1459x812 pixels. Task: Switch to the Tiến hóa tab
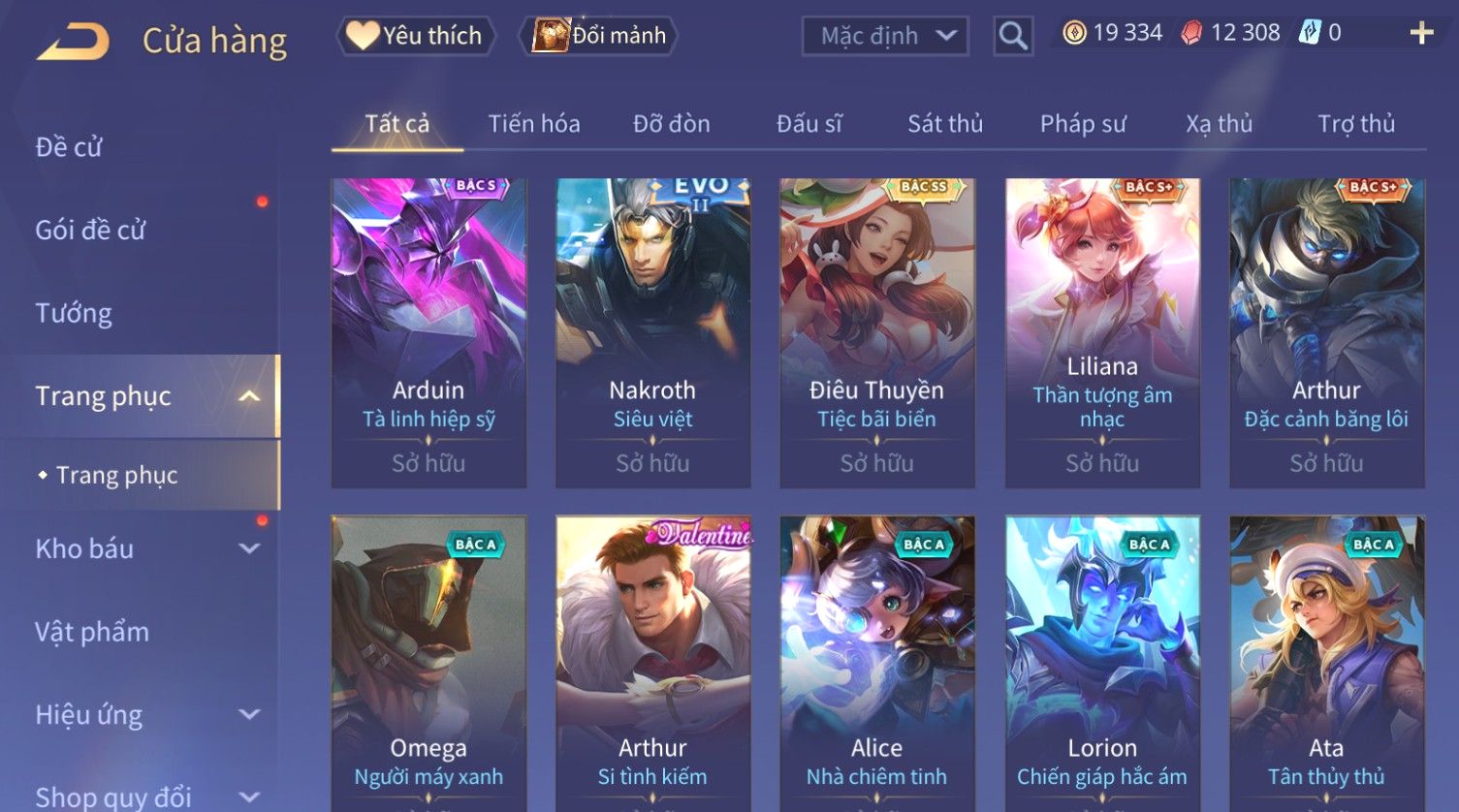534,124
